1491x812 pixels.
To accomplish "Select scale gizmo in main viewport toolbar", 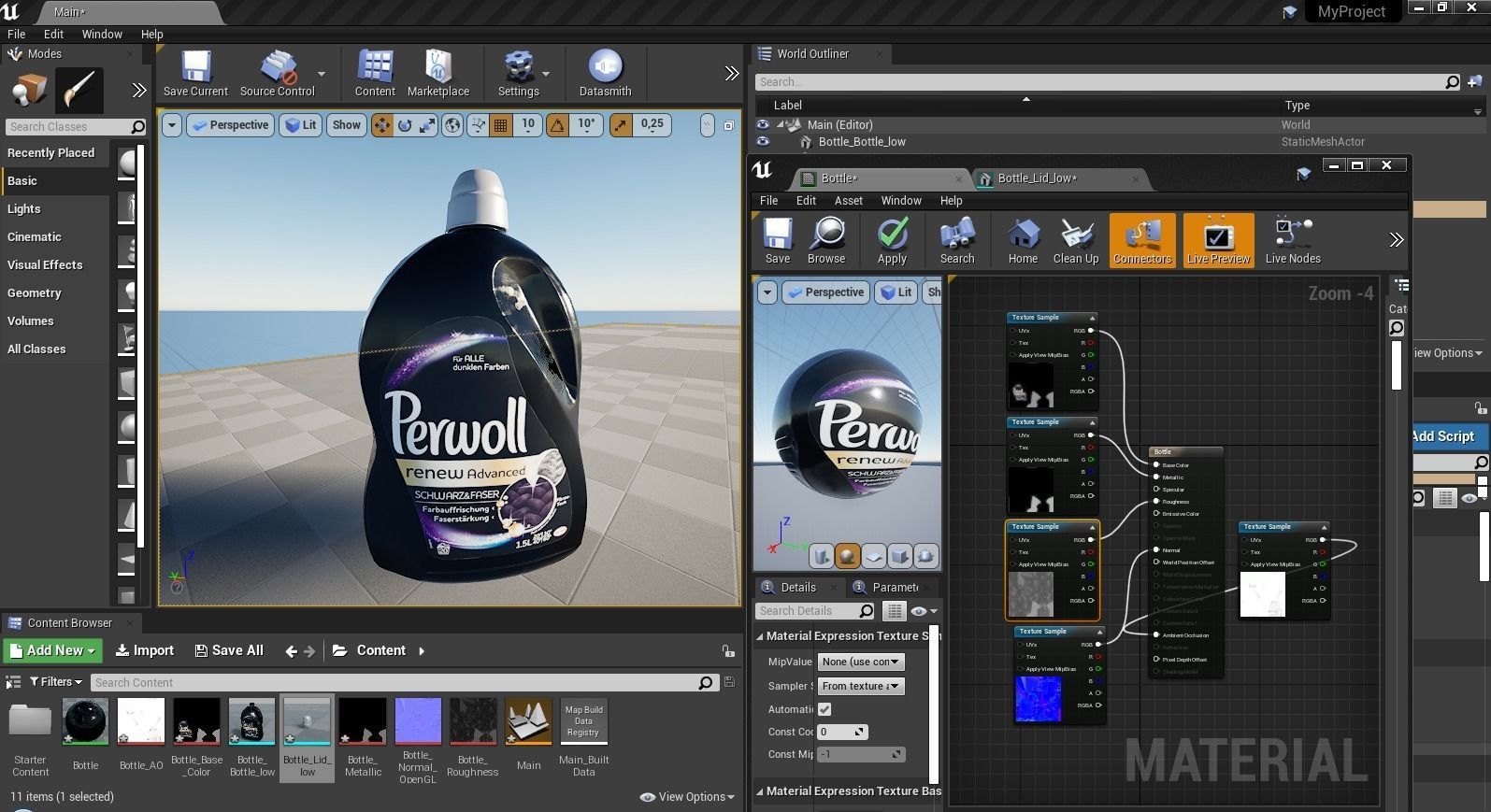I will tap(427, 125).
